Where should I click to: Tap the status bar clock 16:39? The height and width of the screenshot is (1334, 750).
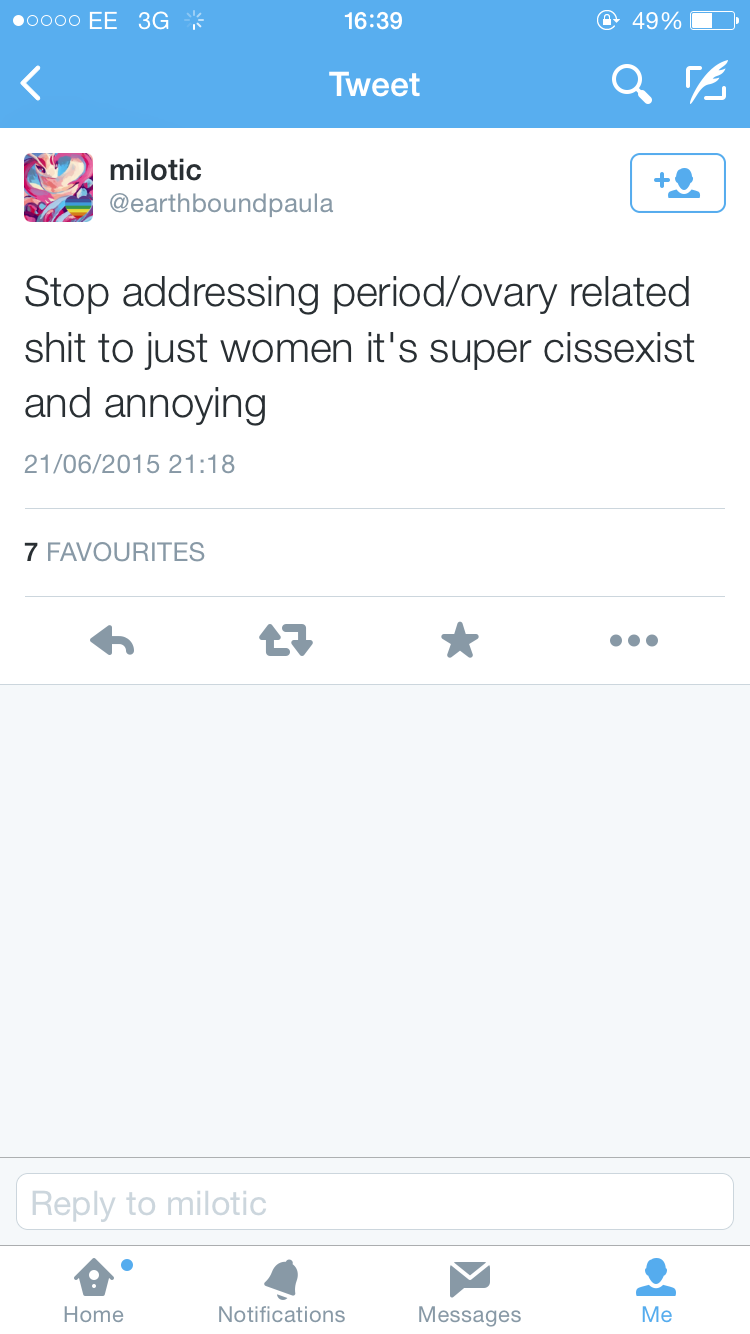(x=373, y=20)
